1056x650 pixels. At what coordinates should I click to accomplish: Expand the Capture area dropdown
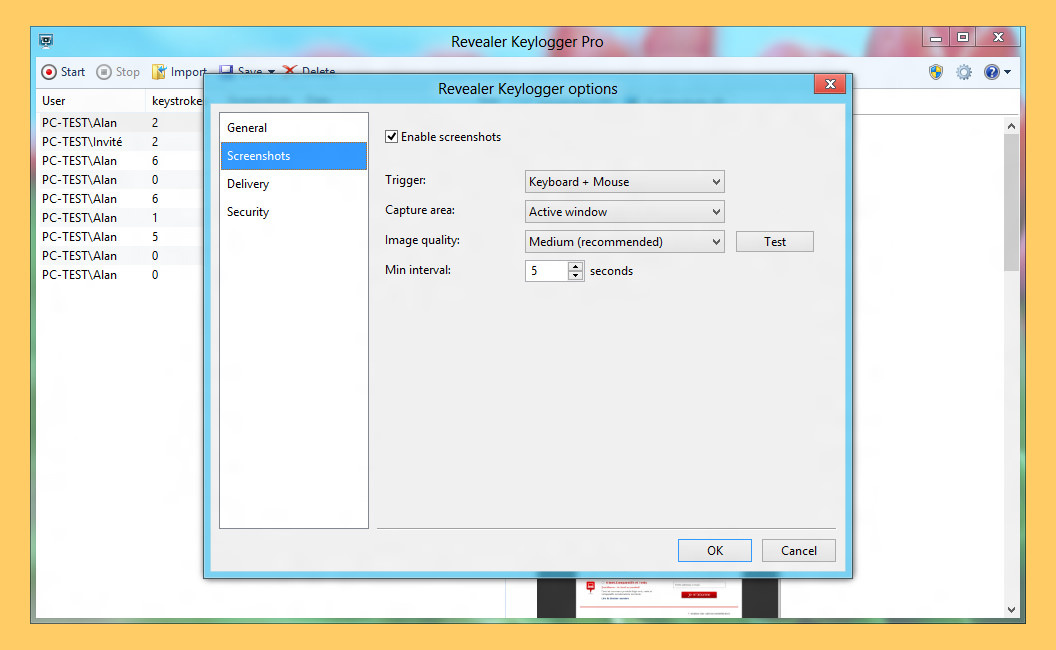tap(625, 212)
